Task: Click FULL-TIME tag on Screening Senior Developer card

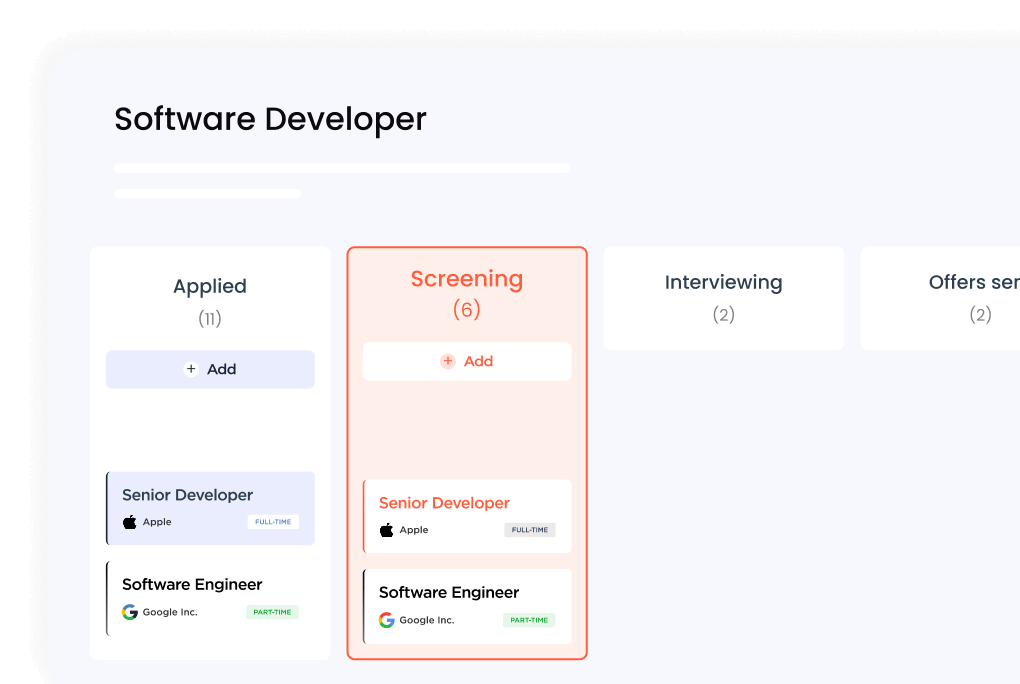Action: (x=530, y=530)
